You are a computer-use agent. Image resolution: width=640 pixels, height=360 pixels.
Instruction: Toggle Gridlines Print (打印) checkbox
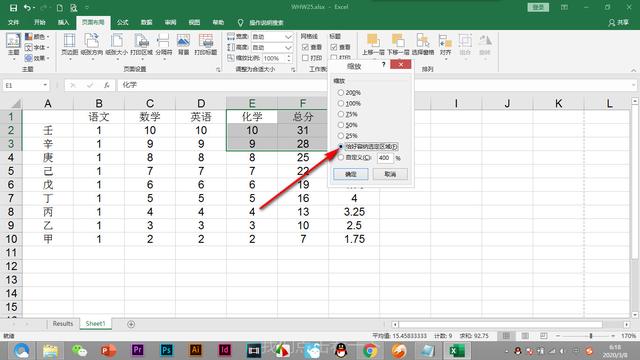point(305,58)
